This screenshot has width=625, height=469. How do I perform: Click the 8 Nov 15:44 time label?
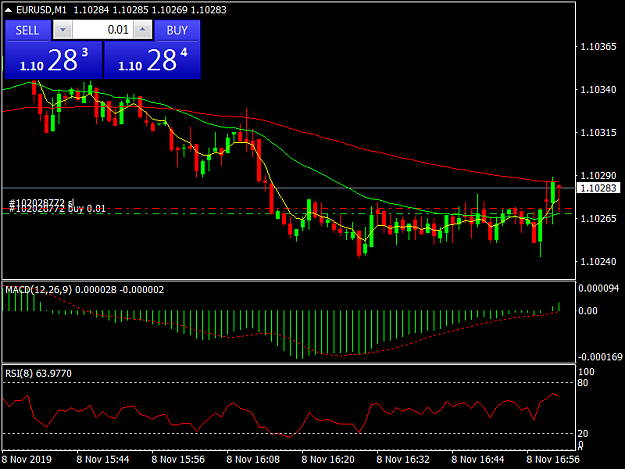103,459
